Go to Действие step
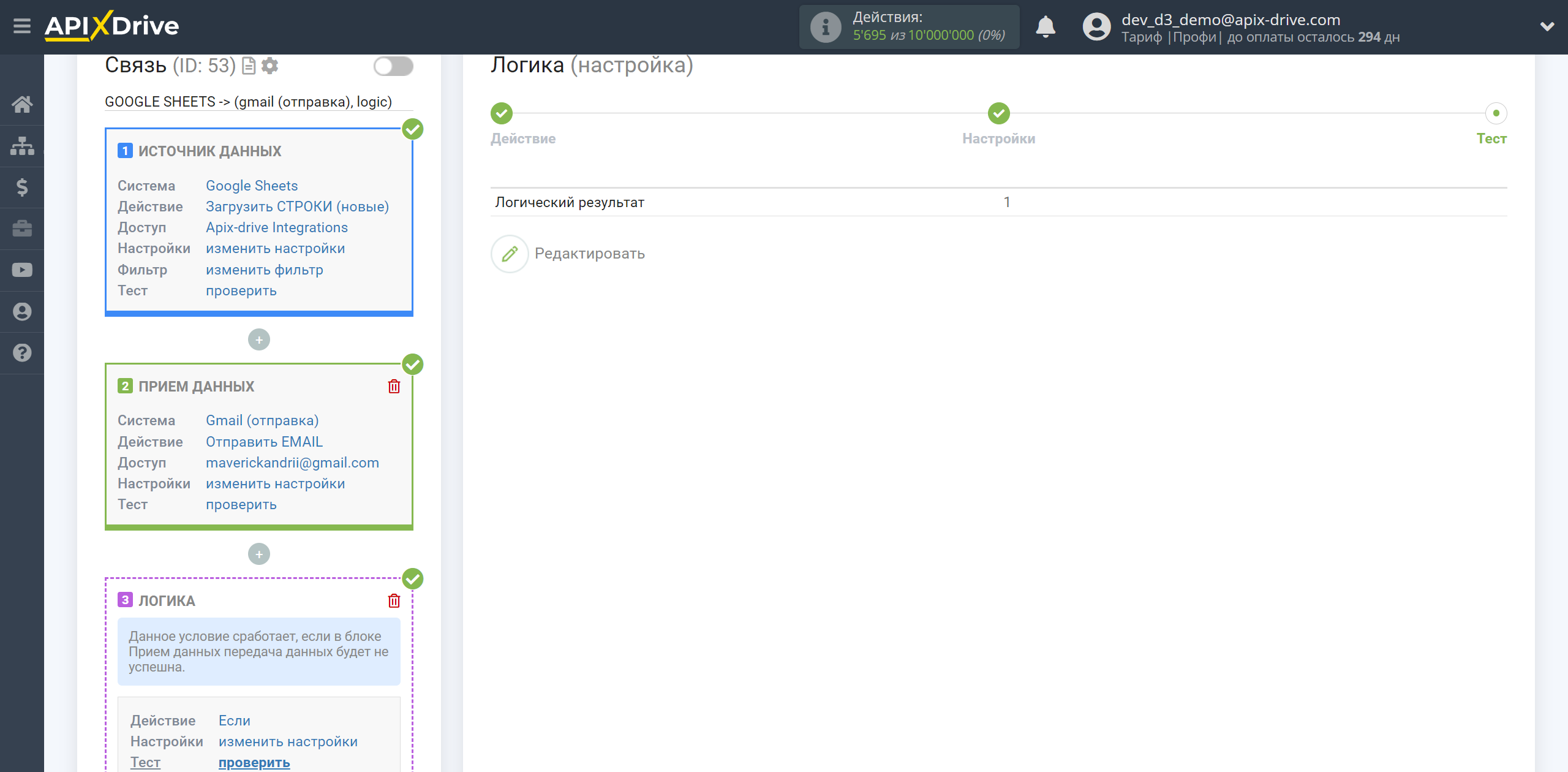This screenshot has width=1568, height=772. click(x=523, y=138)
